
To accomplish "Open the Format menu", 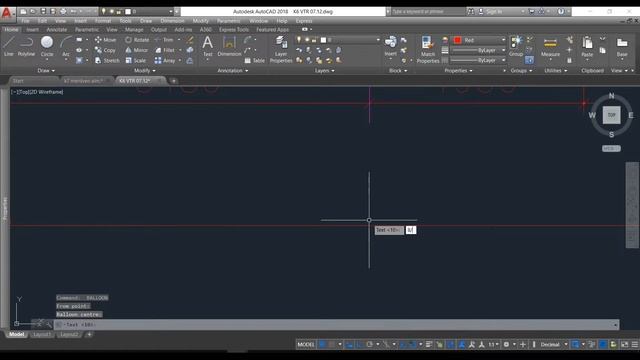I will pos(103,21).
